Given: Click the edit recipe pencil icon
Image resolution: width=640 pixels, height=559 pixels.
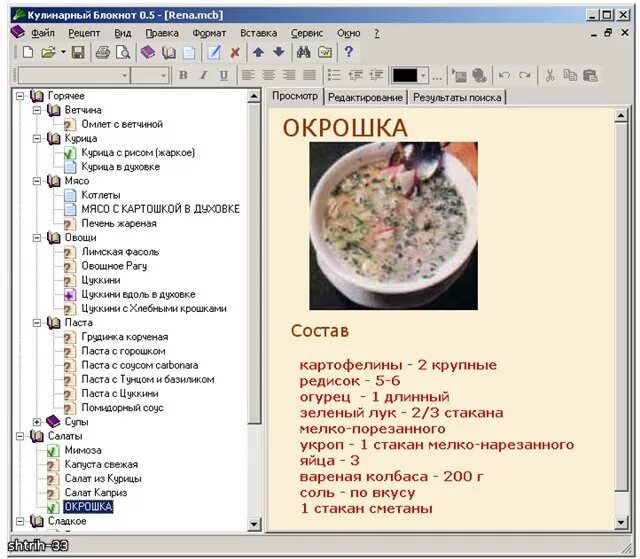Looking at the screenshot, I should [x=214, y=52].
